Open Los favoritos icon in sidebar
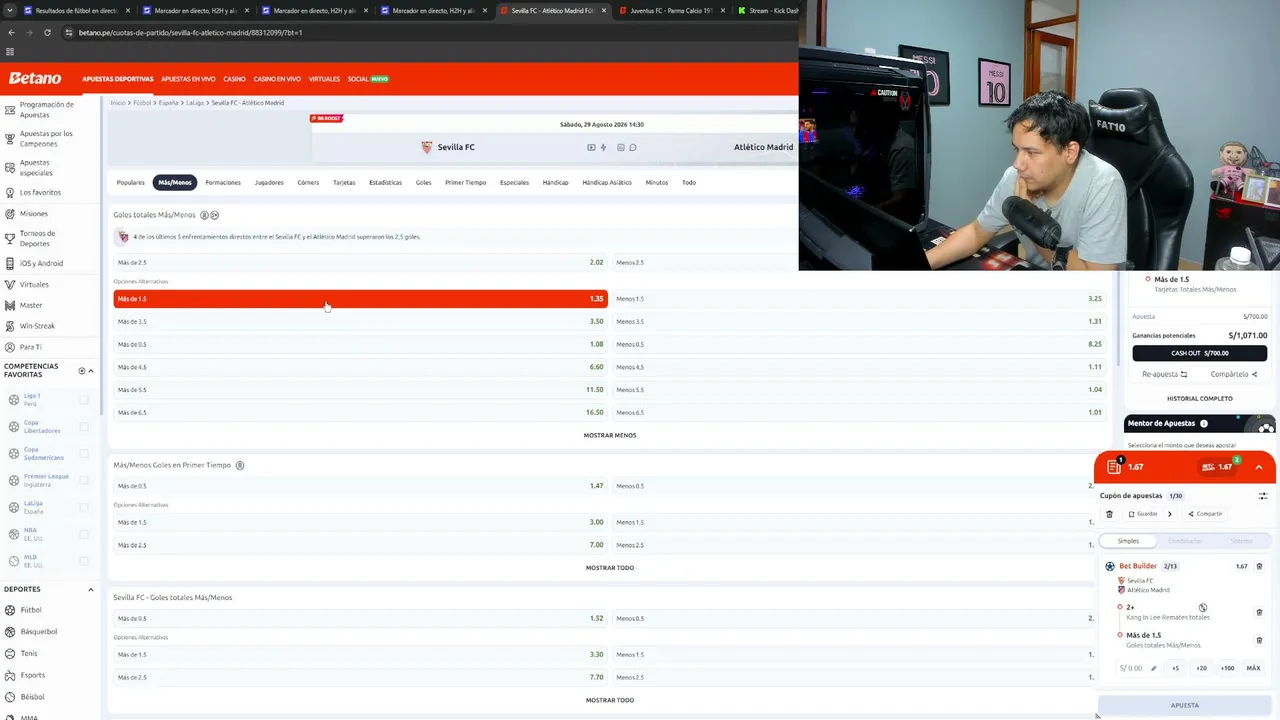 (10, 193)
